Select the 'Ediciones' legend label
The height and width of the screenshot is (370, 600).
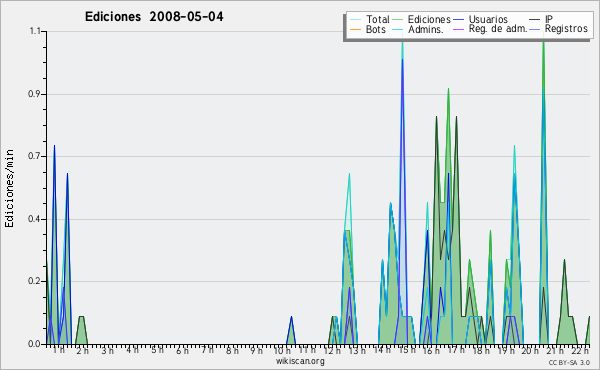click(x=429, y=19)
